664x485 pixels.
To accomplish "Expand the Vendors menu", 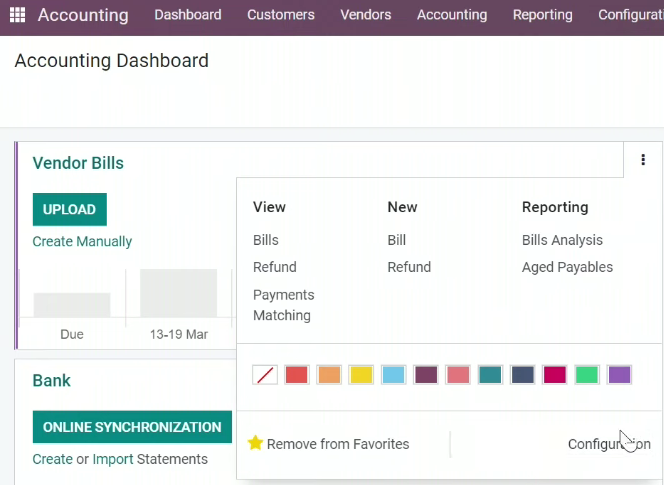I will pyautogui.click(x=366, y=15).
